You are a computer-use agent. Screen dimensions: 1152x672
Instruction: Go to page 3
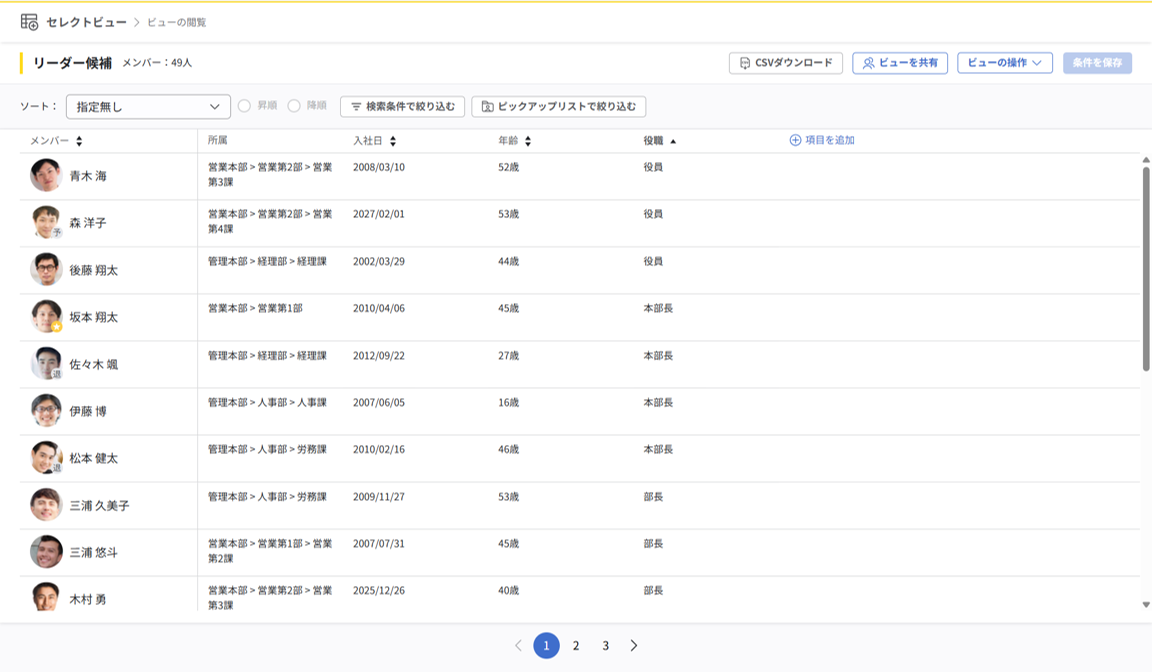[605, 646]
